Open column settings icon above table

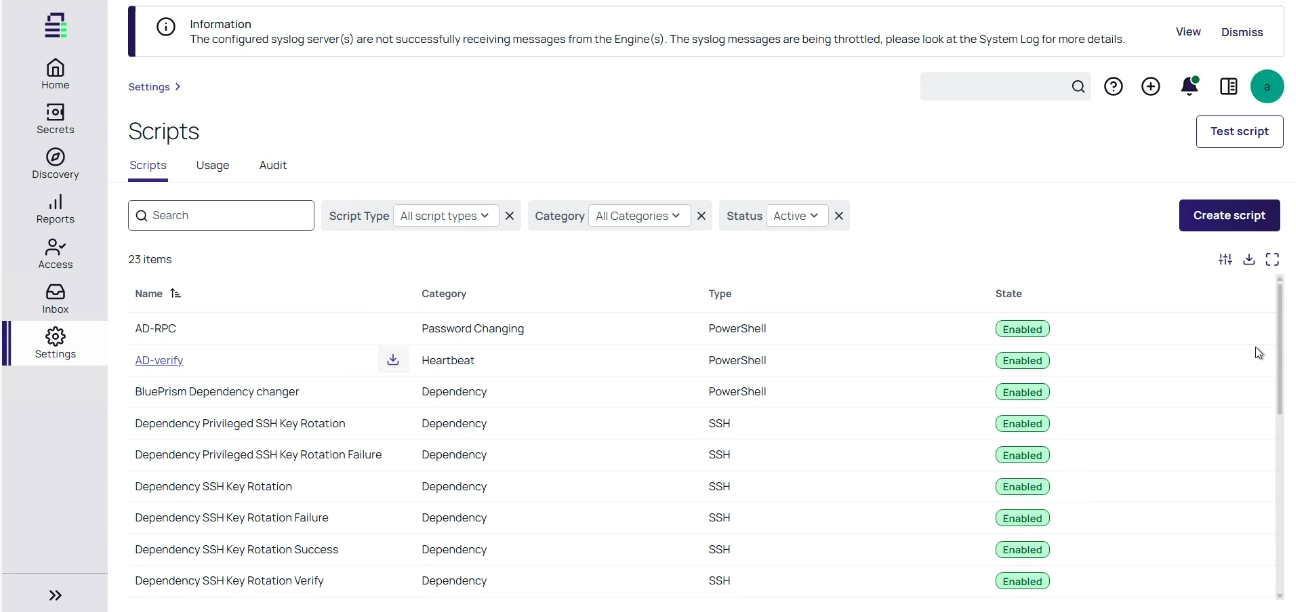1225,260
